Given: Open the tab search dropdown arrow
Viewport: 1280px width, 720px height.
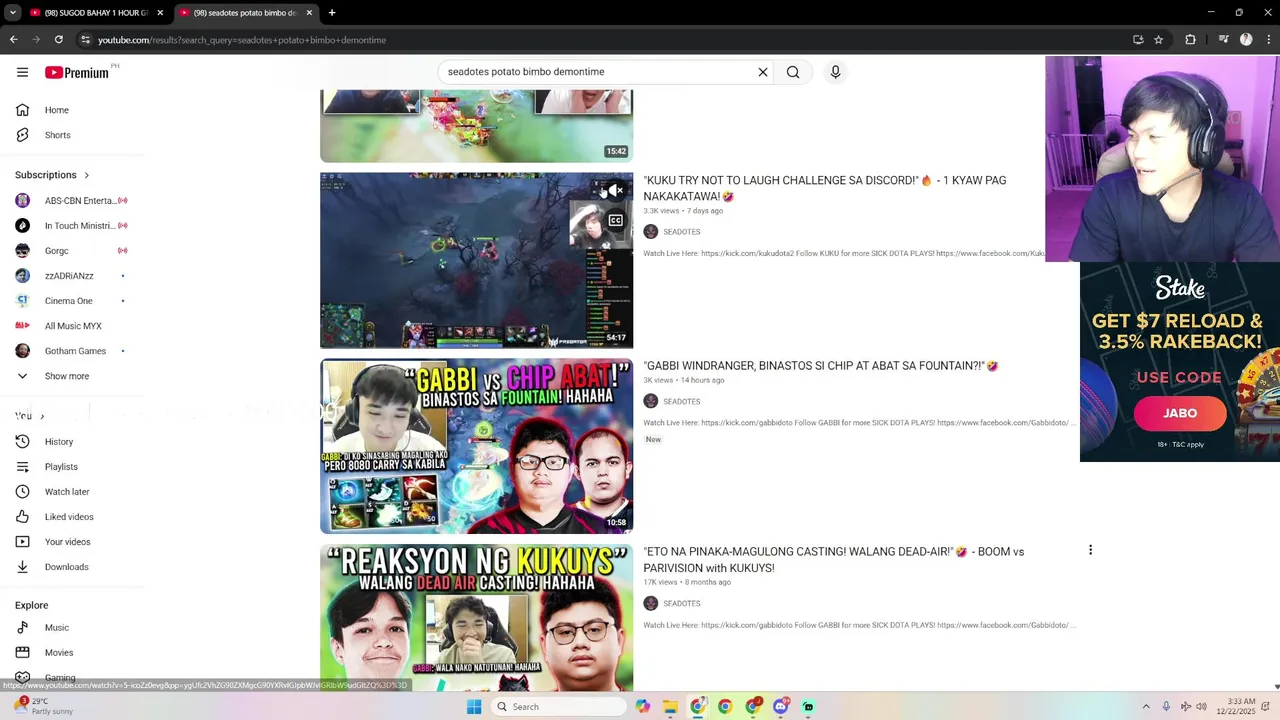Looking at the screenshot, I should click(x=13, y=13).
